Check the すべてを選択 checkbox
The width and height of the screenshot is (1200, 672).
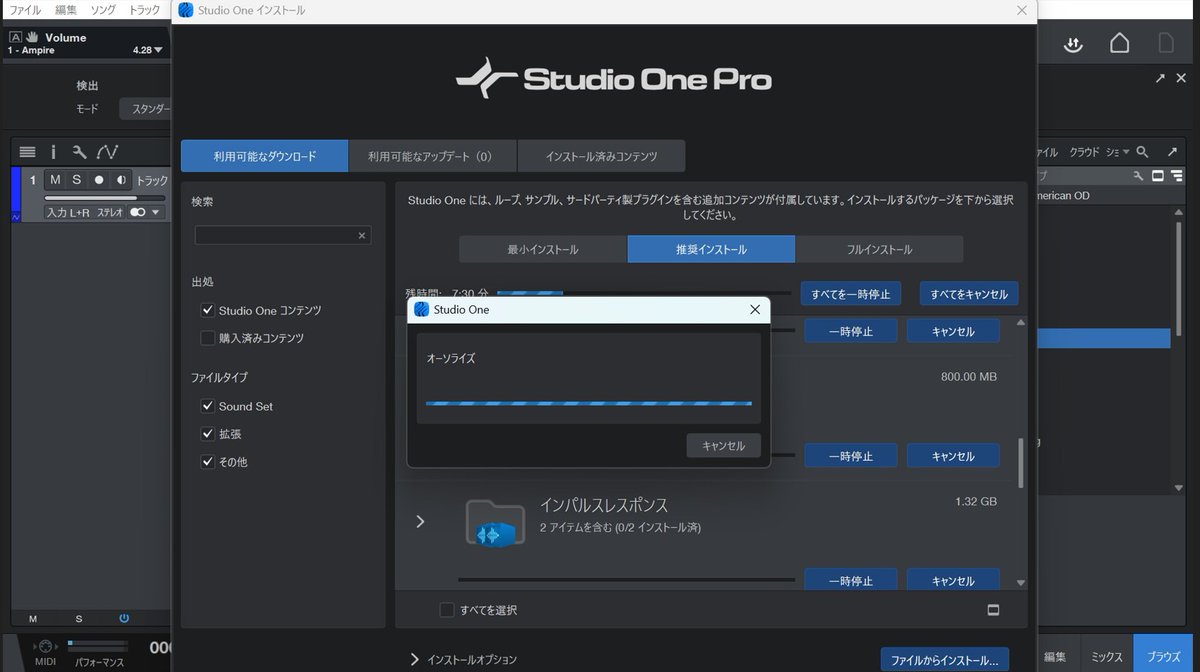click(x=447, y=610)
